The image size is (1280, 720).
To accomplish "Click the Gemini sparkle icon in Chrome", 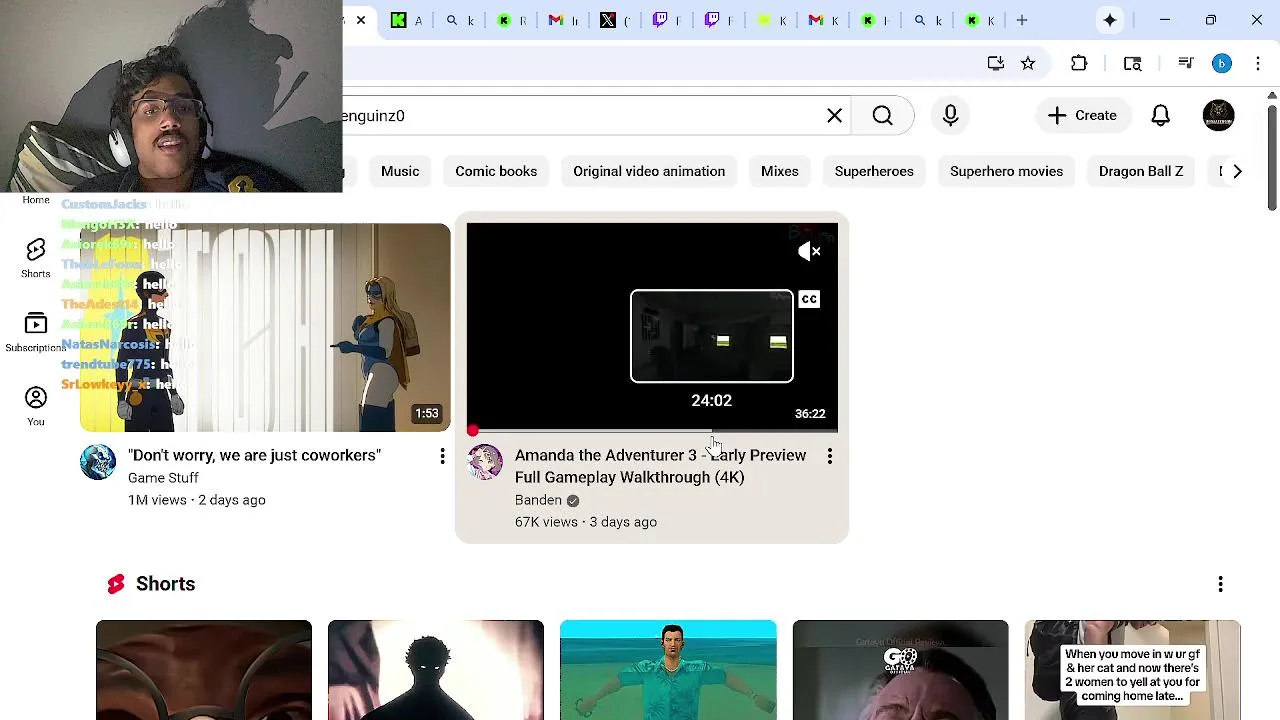I will click(1110, 20).
